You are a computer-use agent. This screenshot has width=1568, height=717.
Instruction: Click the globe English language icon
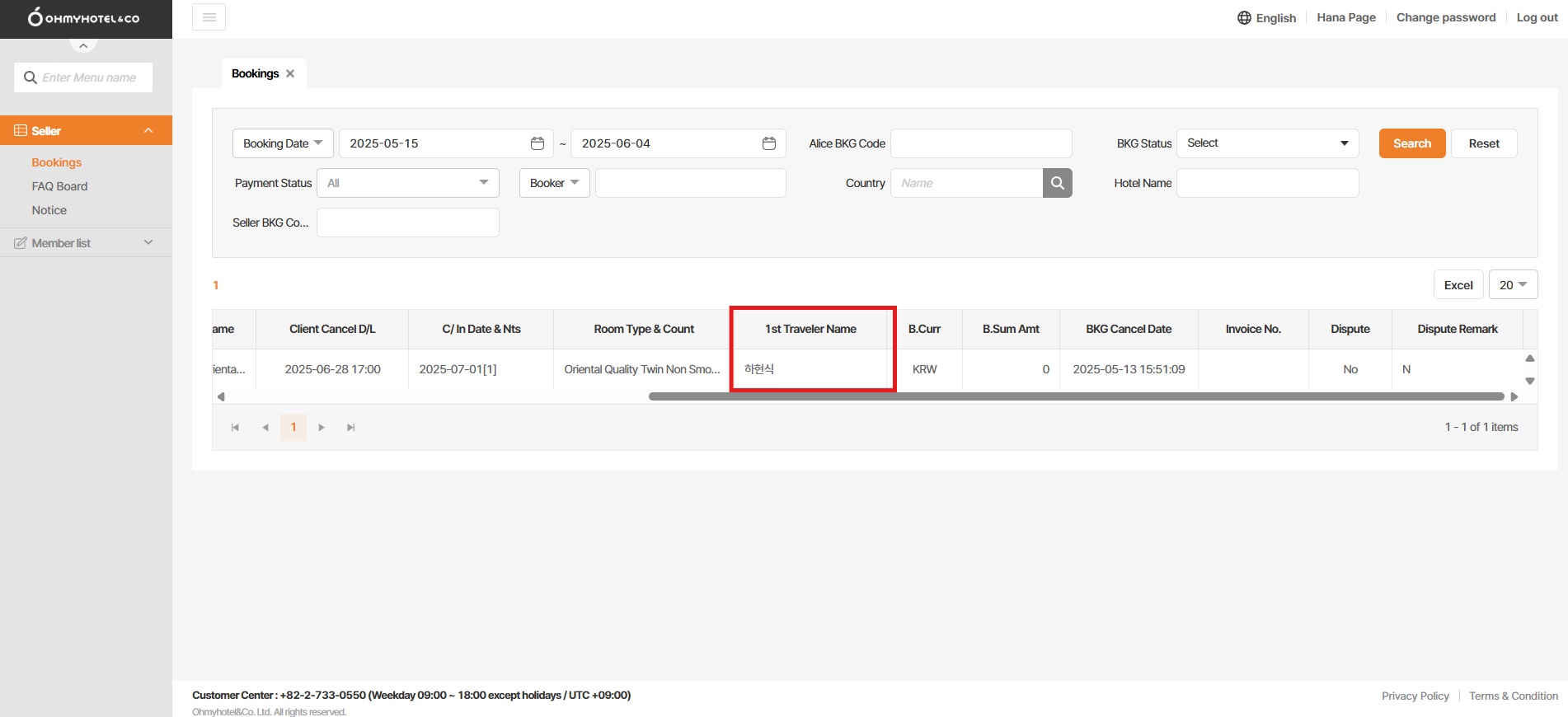(1244, 18)
